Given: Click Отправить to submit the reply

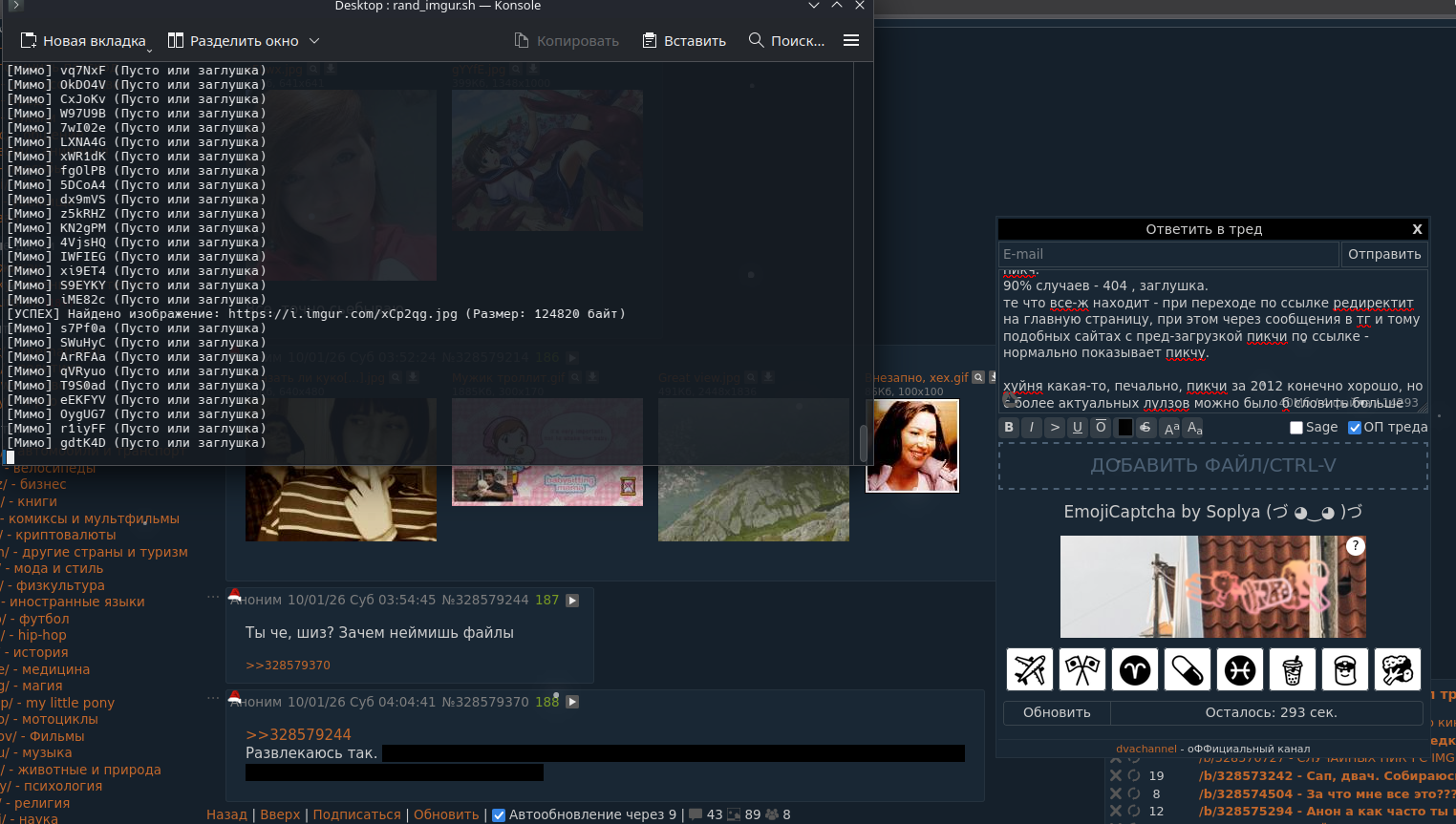Looking at the screenshot, I should tap(1384, 254).
